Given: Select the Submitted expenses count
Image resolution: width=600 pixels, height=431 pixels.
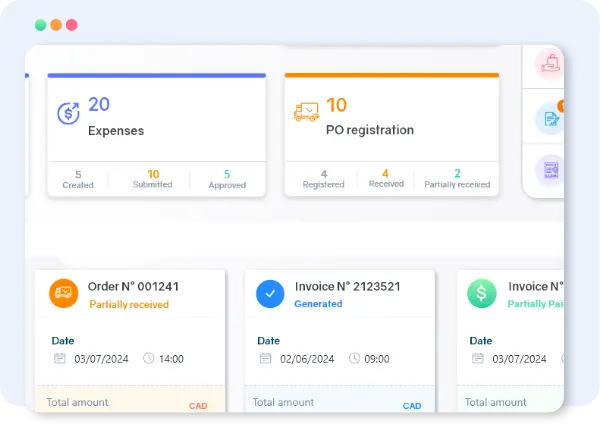Looking at the screenshot, I should click(153, 178).
